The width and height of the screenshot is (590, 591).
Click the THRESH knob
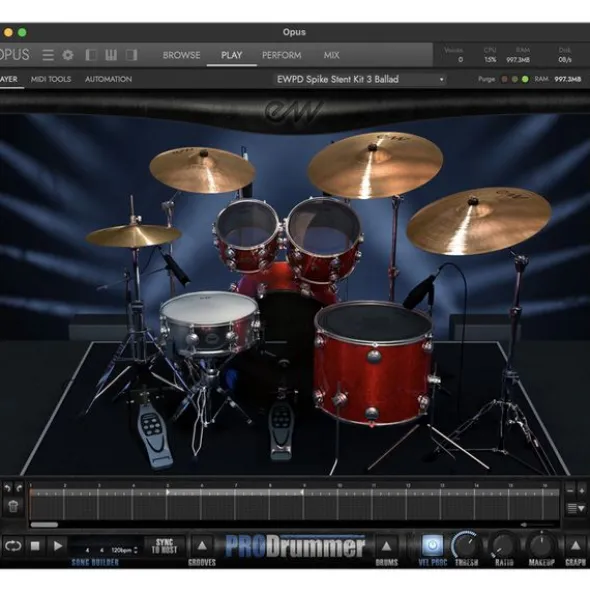(466, 545)
